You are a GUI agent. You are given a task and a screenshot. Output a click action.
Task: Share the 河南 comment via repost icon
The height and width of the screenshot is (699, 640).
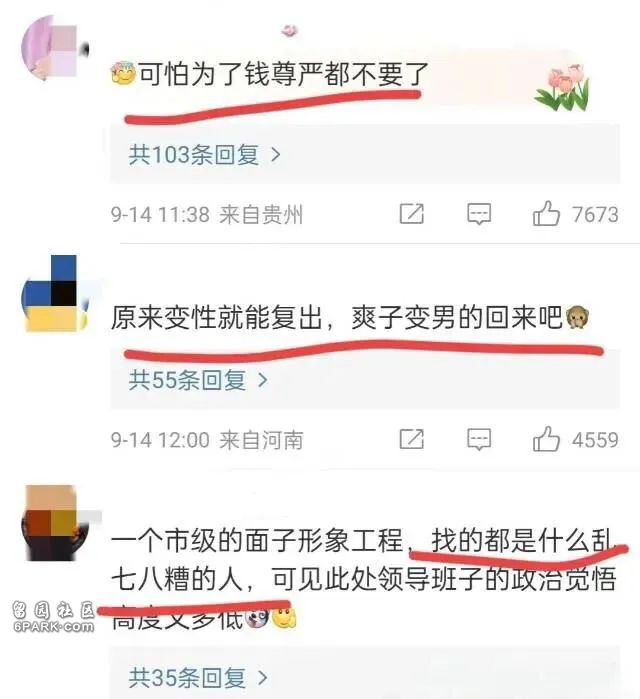pos(411,439)
